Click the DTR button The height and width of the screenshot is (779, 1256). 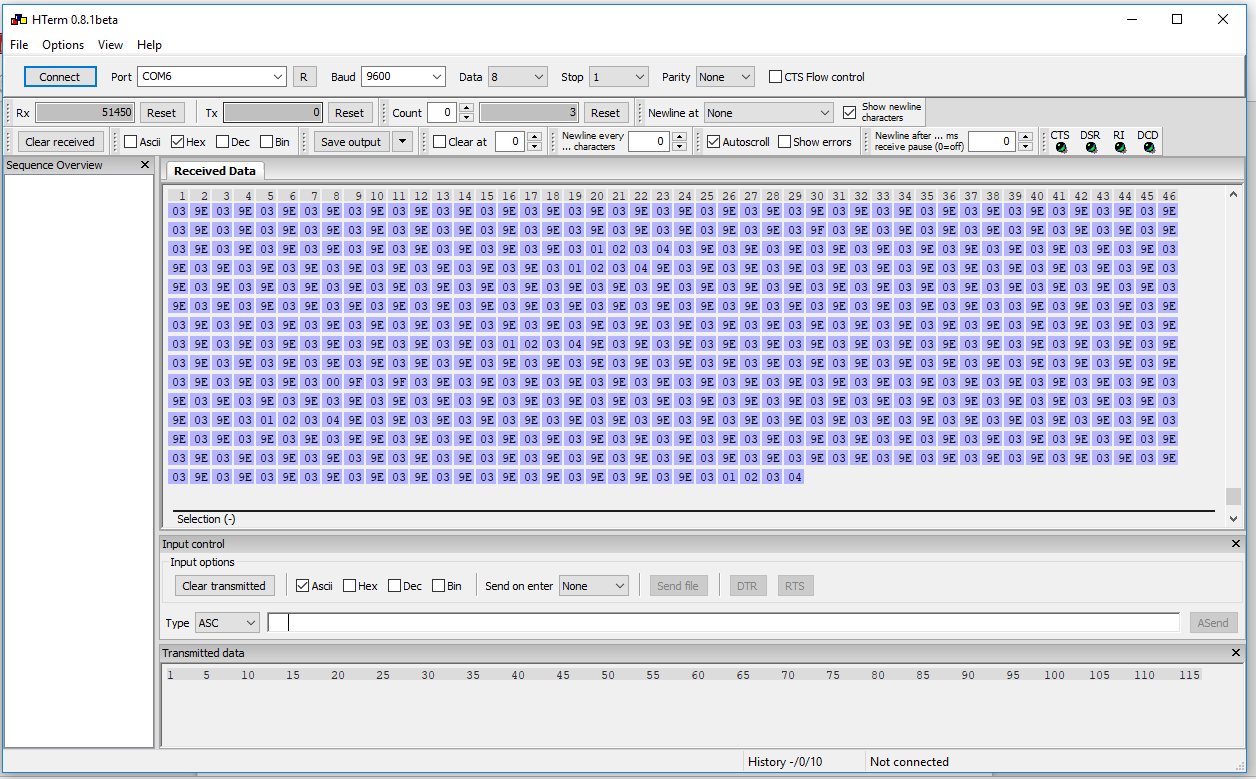747,586
